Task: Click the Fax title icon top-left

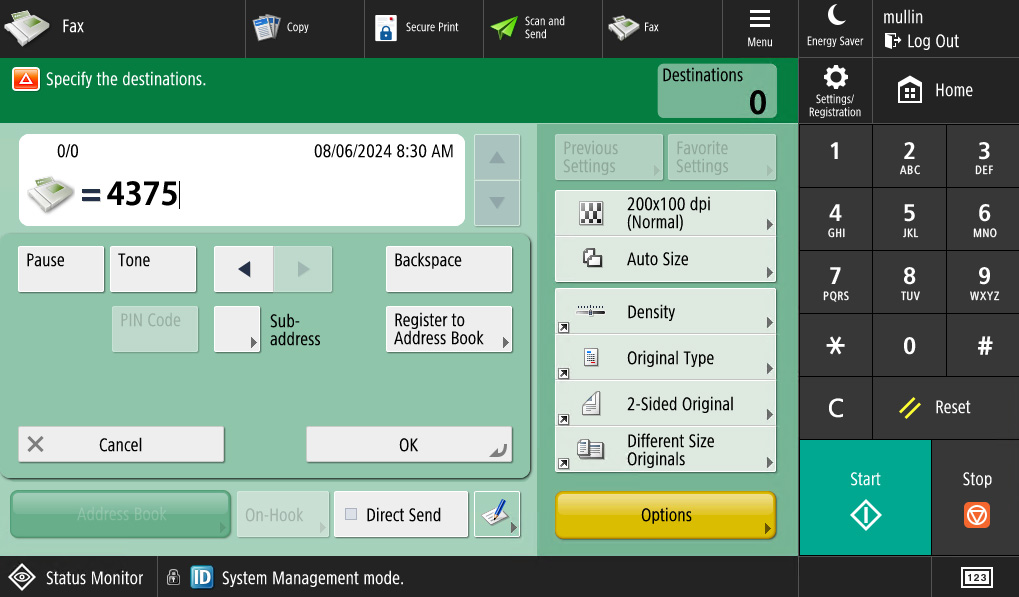Action: pos(27,27)
